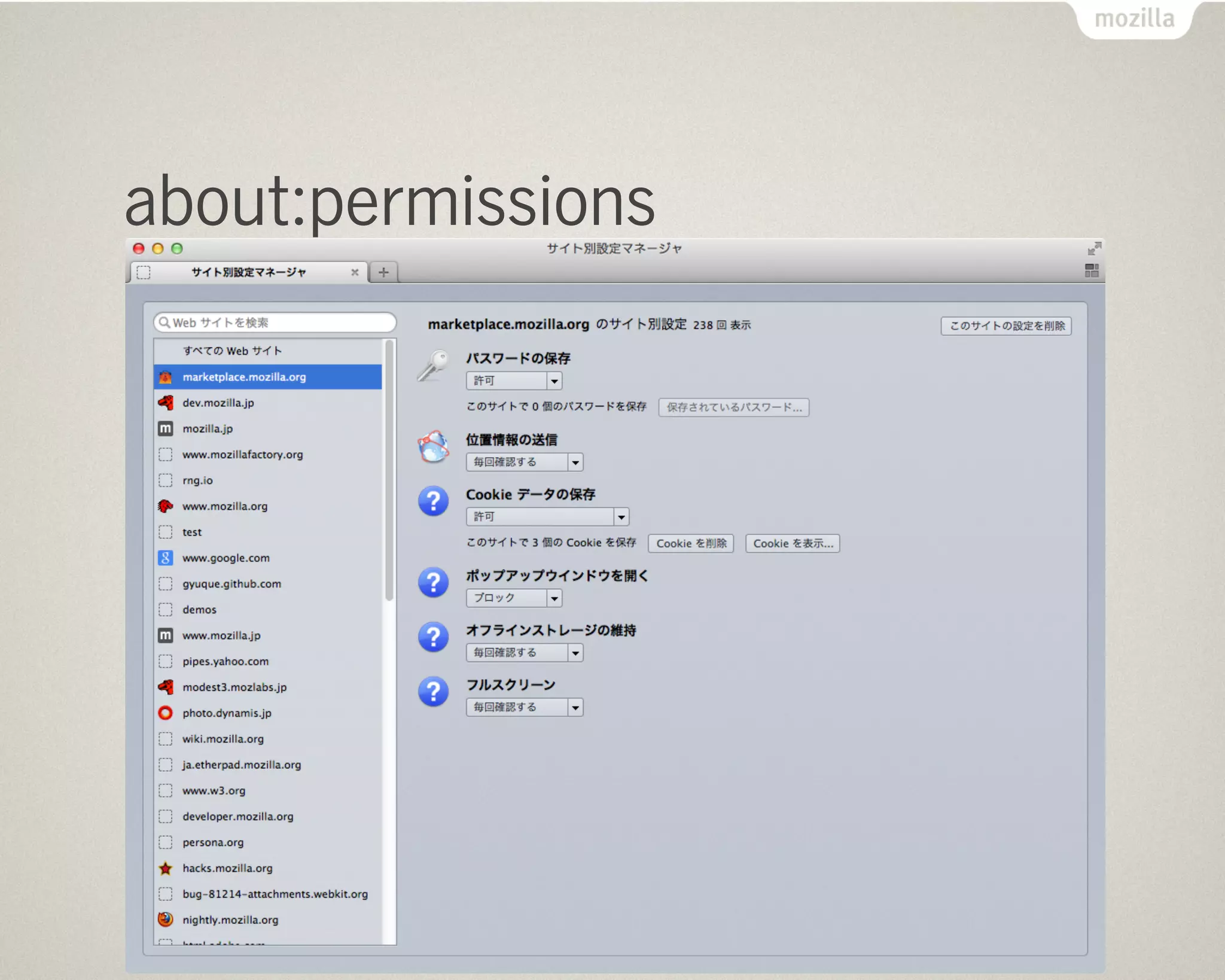This screenshot has height=980, width=1225.
Task: Click question mark icon beside オフラインストレージの維持
Action: click(x=433, y=637)
